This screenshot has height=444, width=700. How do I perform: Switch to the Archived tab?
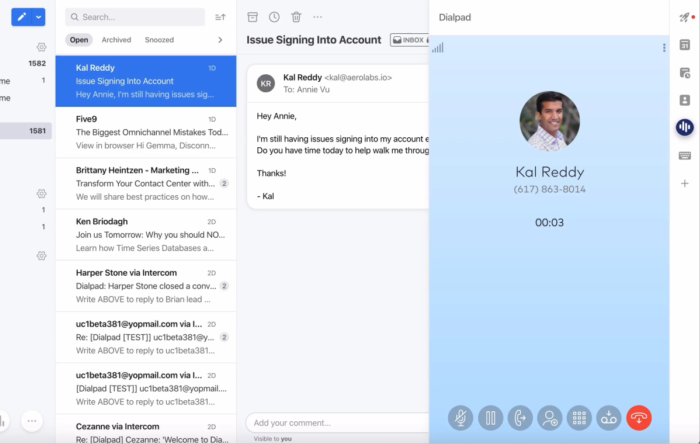117,40
